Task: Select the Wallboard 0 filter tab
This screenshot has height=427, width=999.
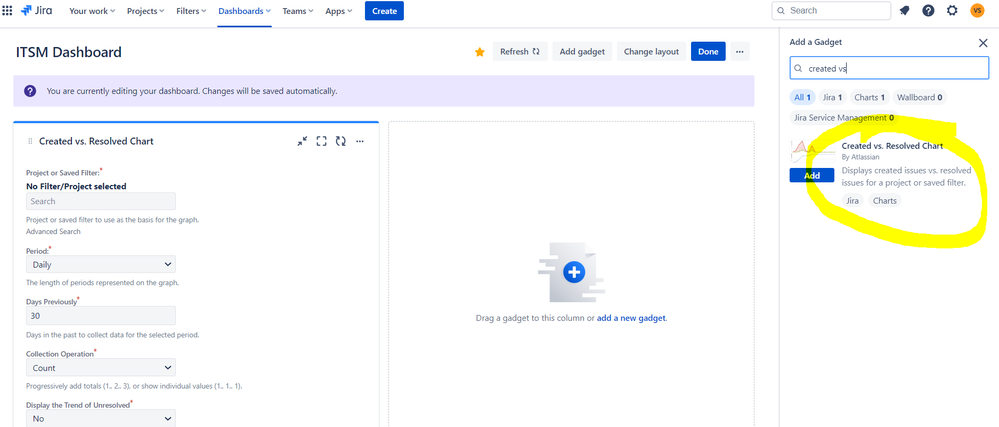Action: coord(919,98)
